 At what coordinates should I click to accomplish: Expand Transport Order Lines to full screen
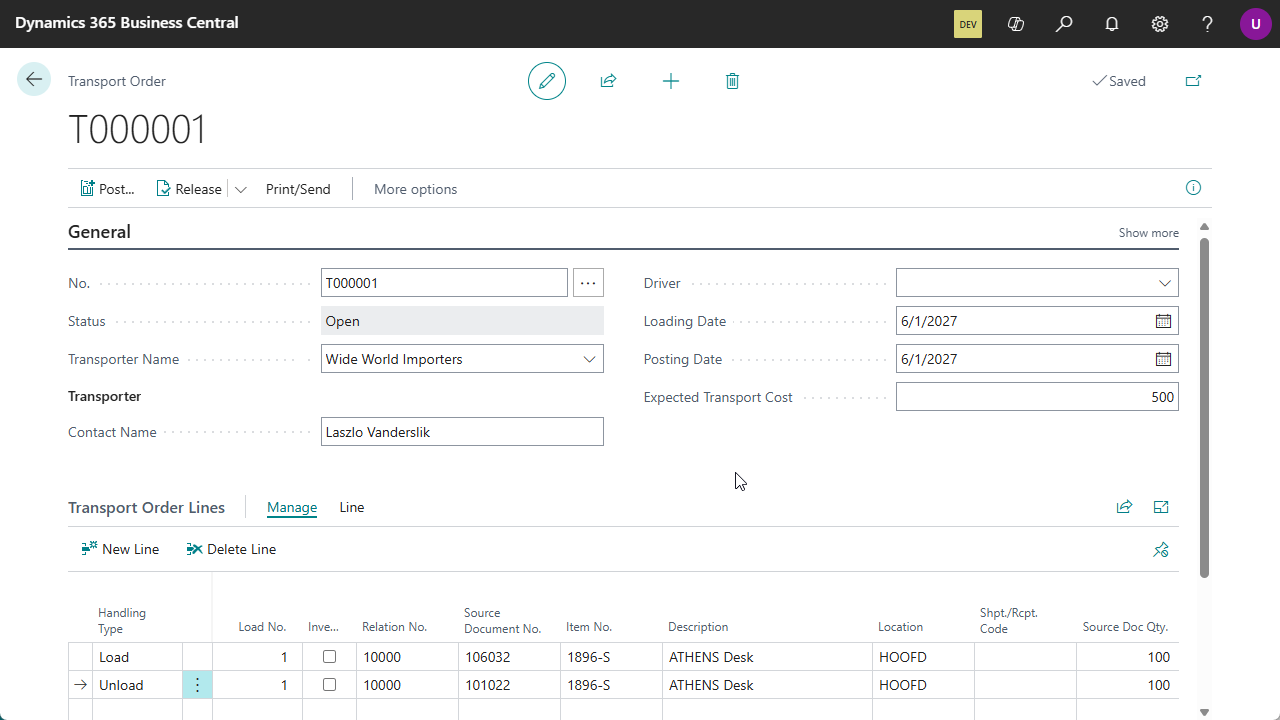[1161, 507]
